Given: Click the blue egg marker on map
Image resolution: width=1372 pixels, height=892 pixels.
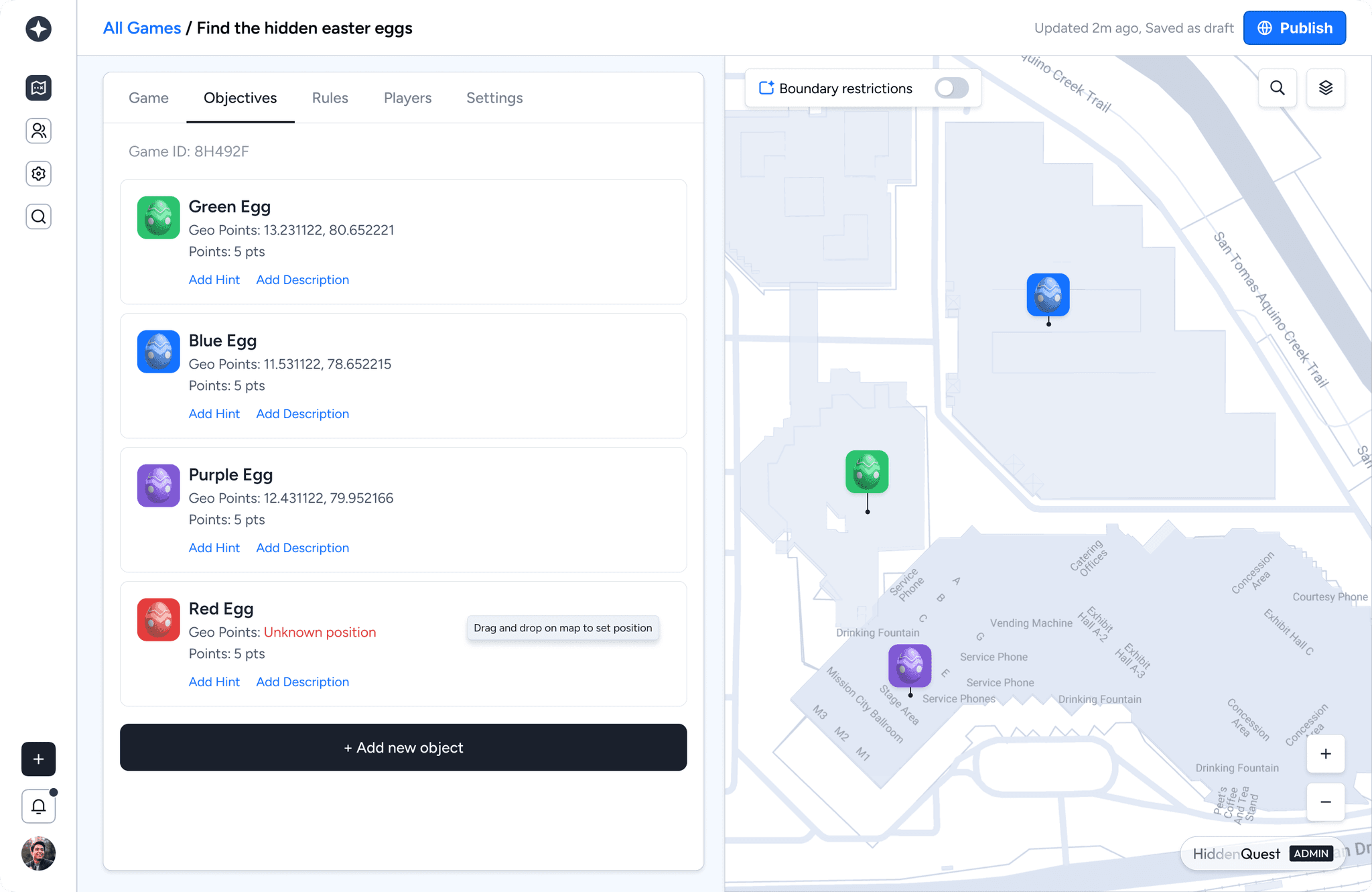Looking at the screenshot, I should coord(1048,295).
